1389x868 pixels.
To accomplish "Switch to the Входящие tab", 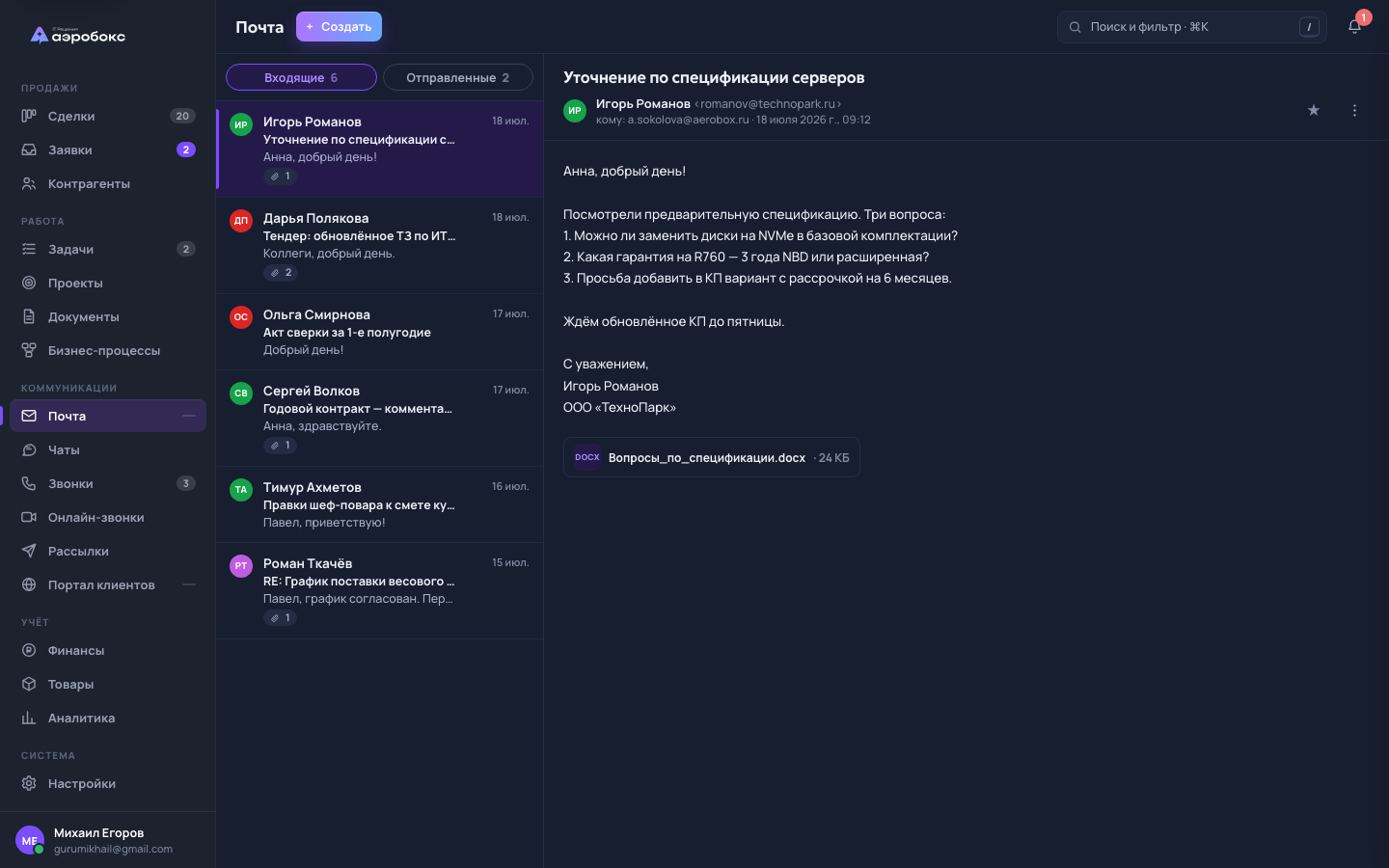I will pyautogui.click(x=301, y=77).
